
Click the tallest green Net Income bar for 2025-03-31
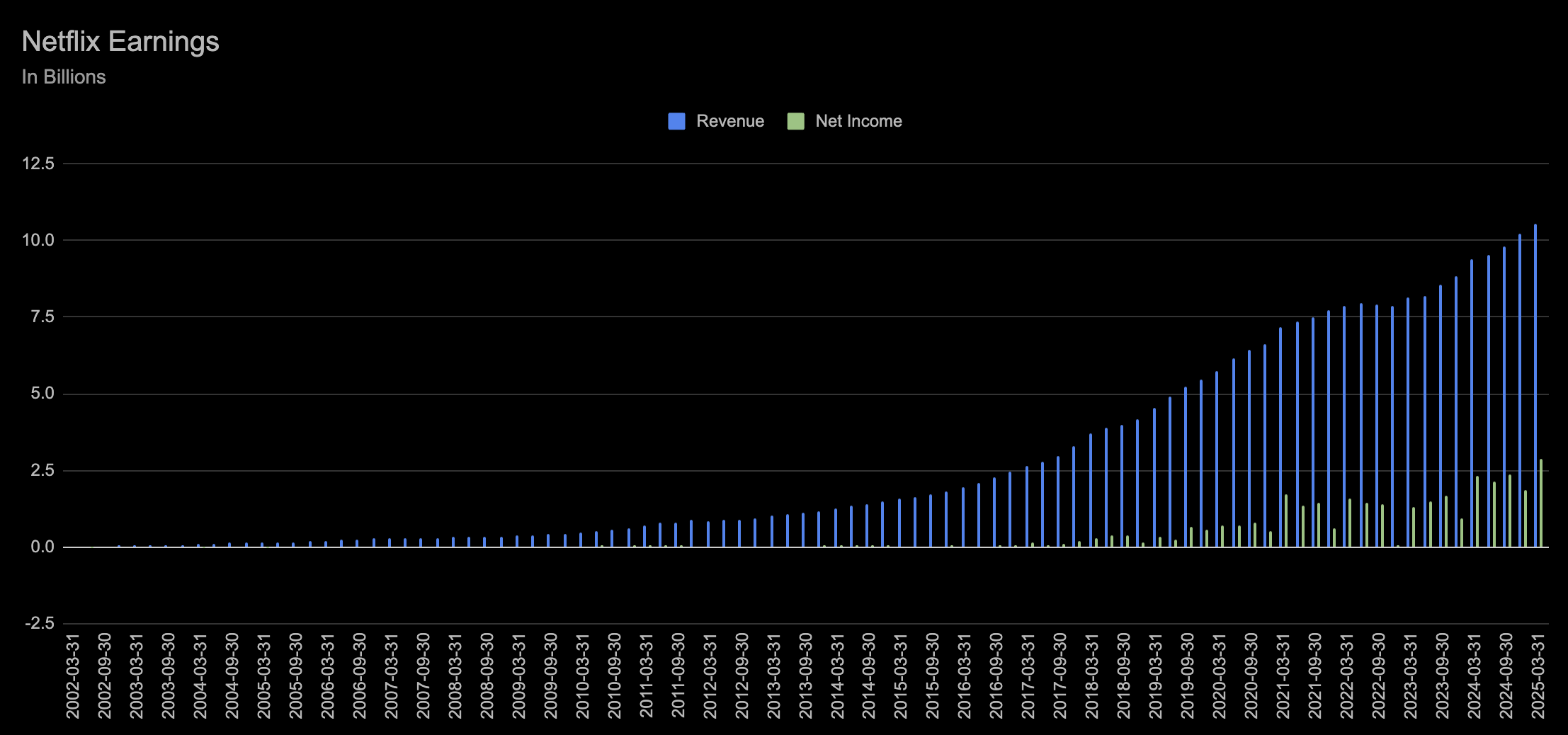[1541, 503]
